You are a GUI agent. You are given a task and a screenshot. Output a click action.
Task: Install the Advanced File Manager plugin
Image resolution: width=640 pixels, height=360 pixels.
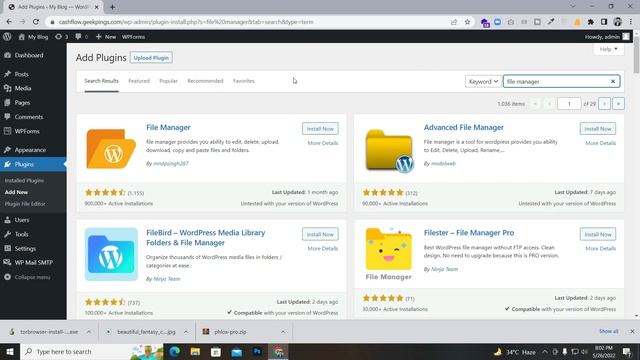click(x=598, y=129)
